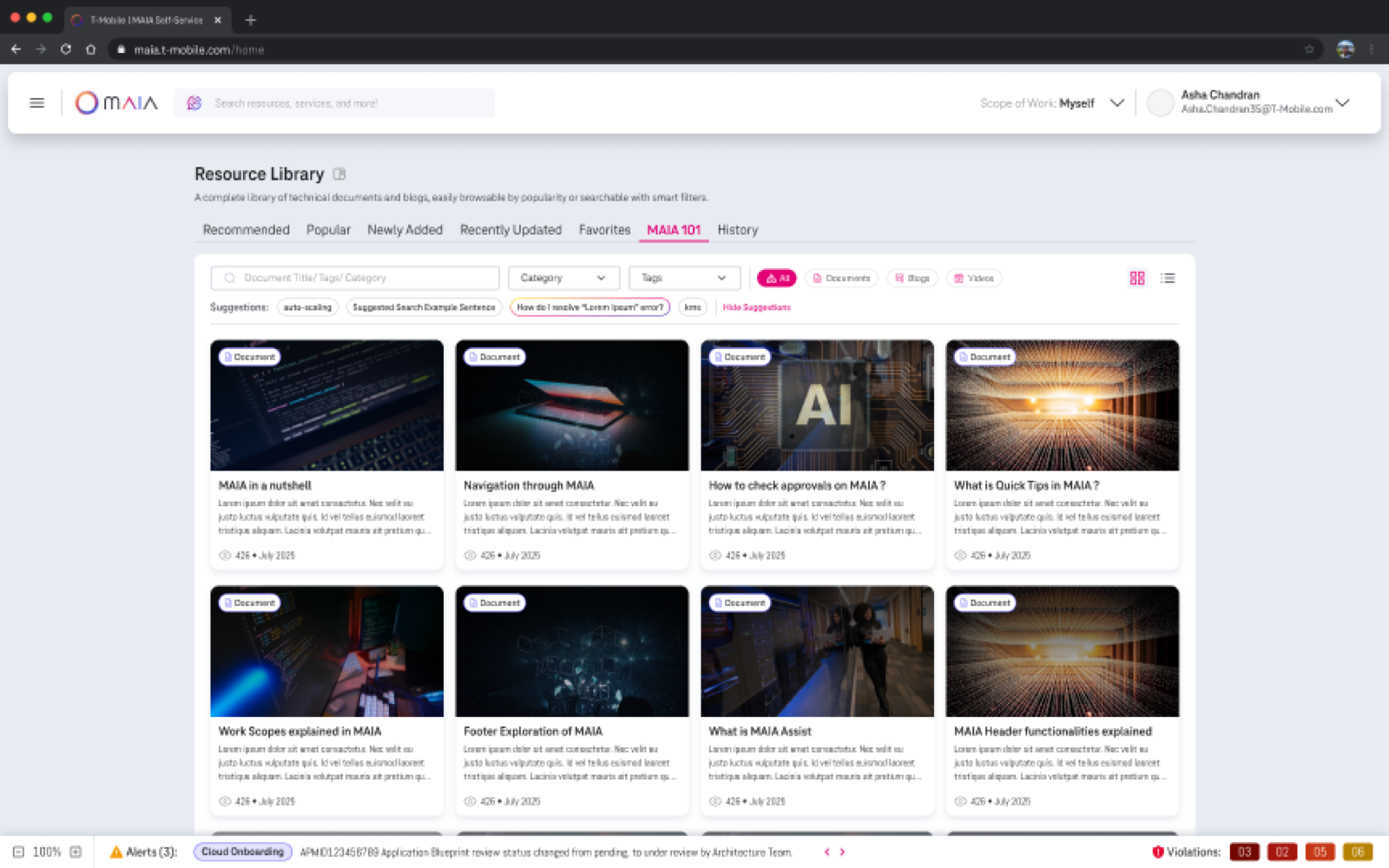Screen dimensions: 1389x868
Task: Zoom in using the plus icon
Action: 76,852
